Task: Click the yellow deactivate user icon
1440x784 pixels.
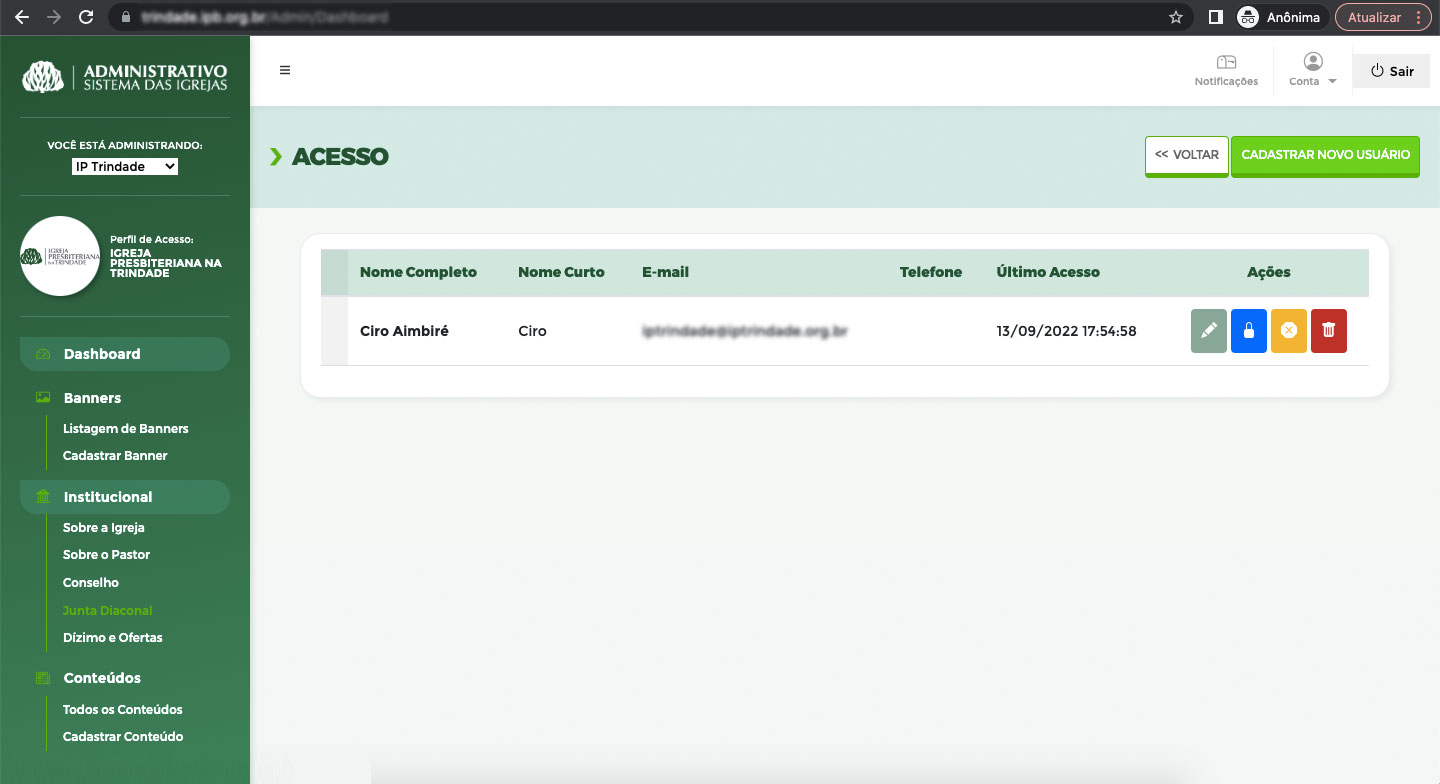Action: (1289, 331)
